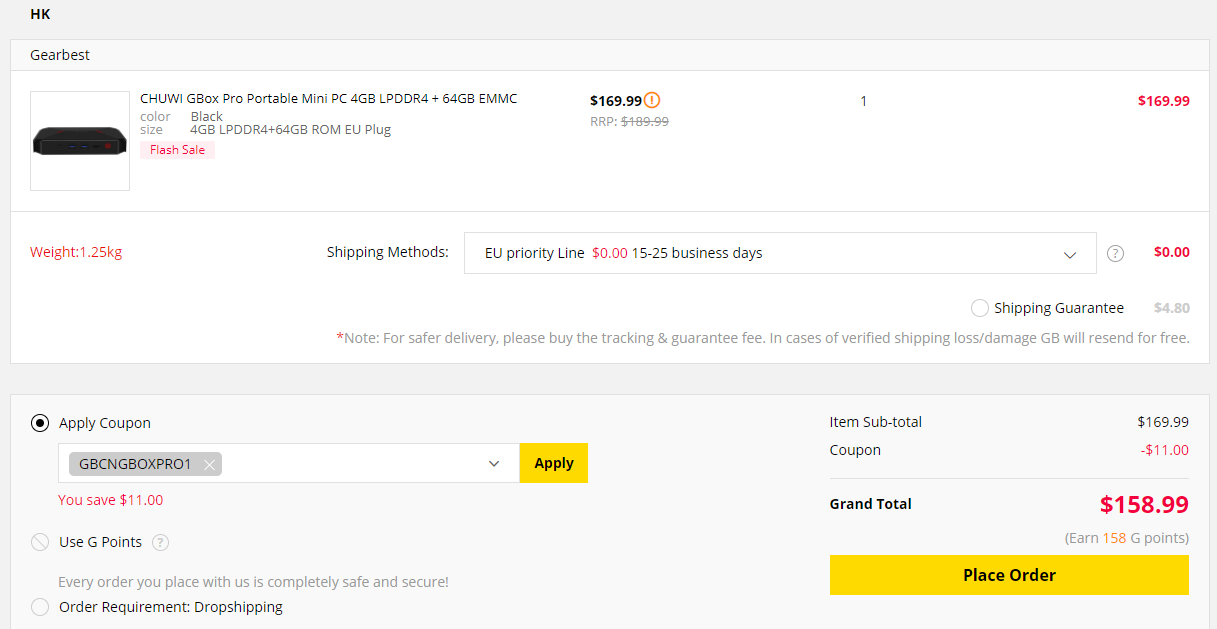Select the Use G Points option
The width and height of the screenshot is (1217, 629).
pyautogui.click(x=40, y=542)
